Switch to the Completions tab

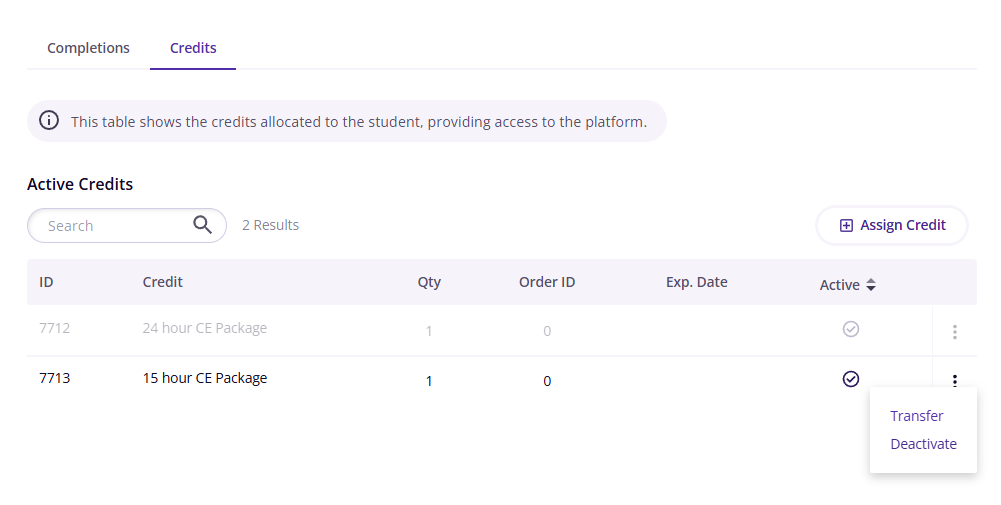[88, 48]
